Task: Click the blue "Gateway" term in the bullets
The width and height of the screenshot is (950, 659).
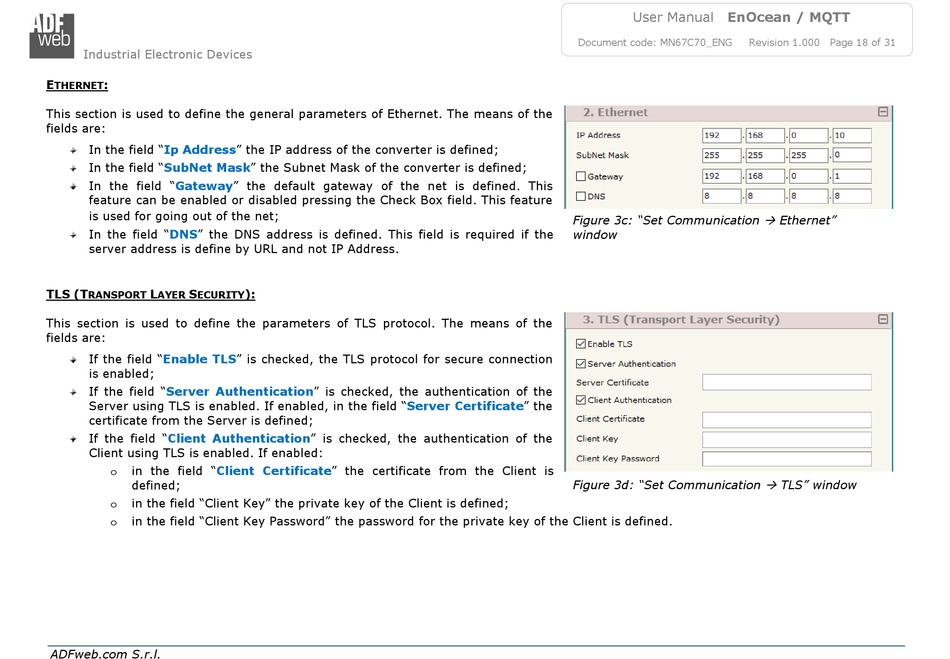Action: pos(204,186)
